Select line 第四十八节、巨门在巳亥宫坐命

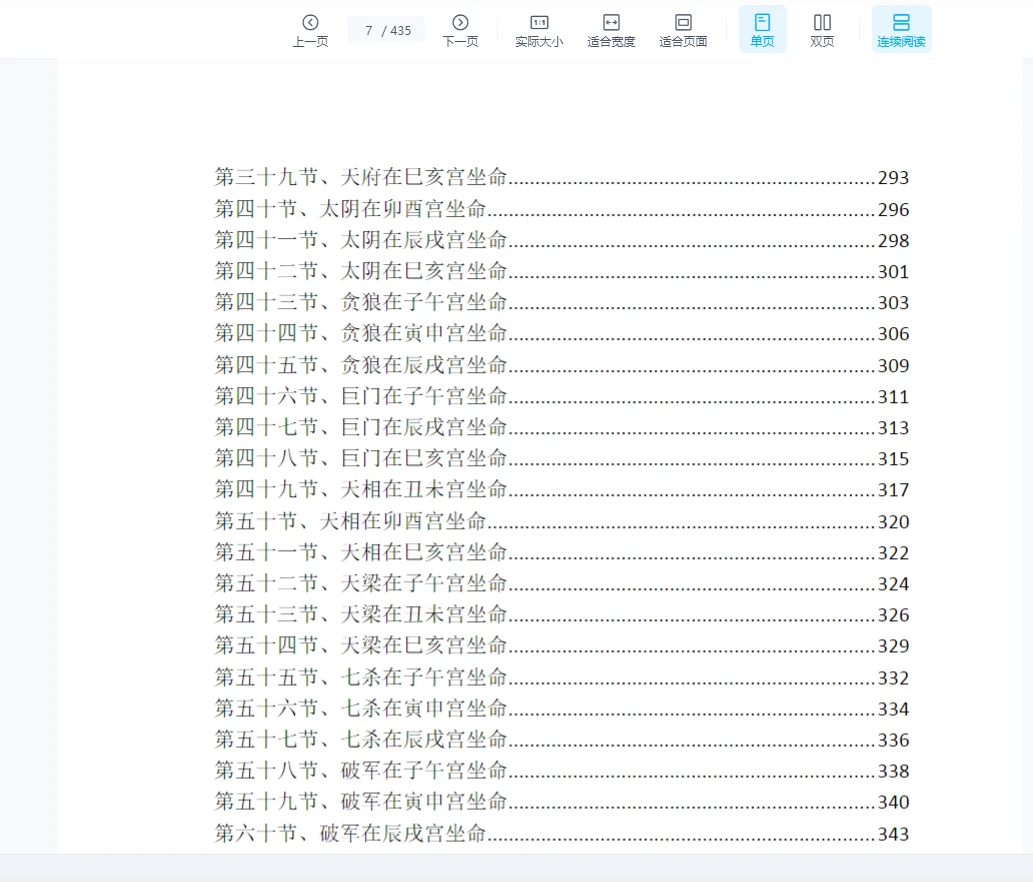[562, 458]
